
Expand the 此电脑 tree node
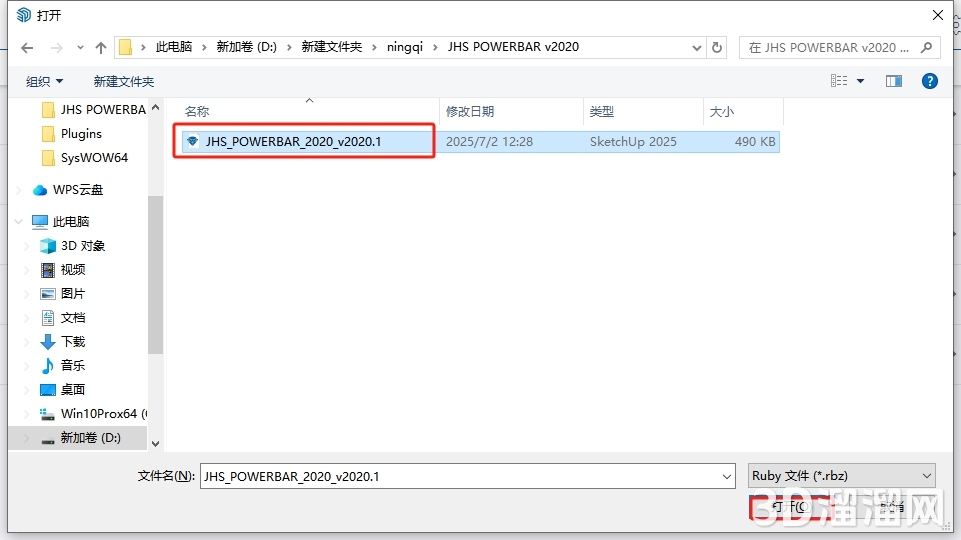(19, 222)
